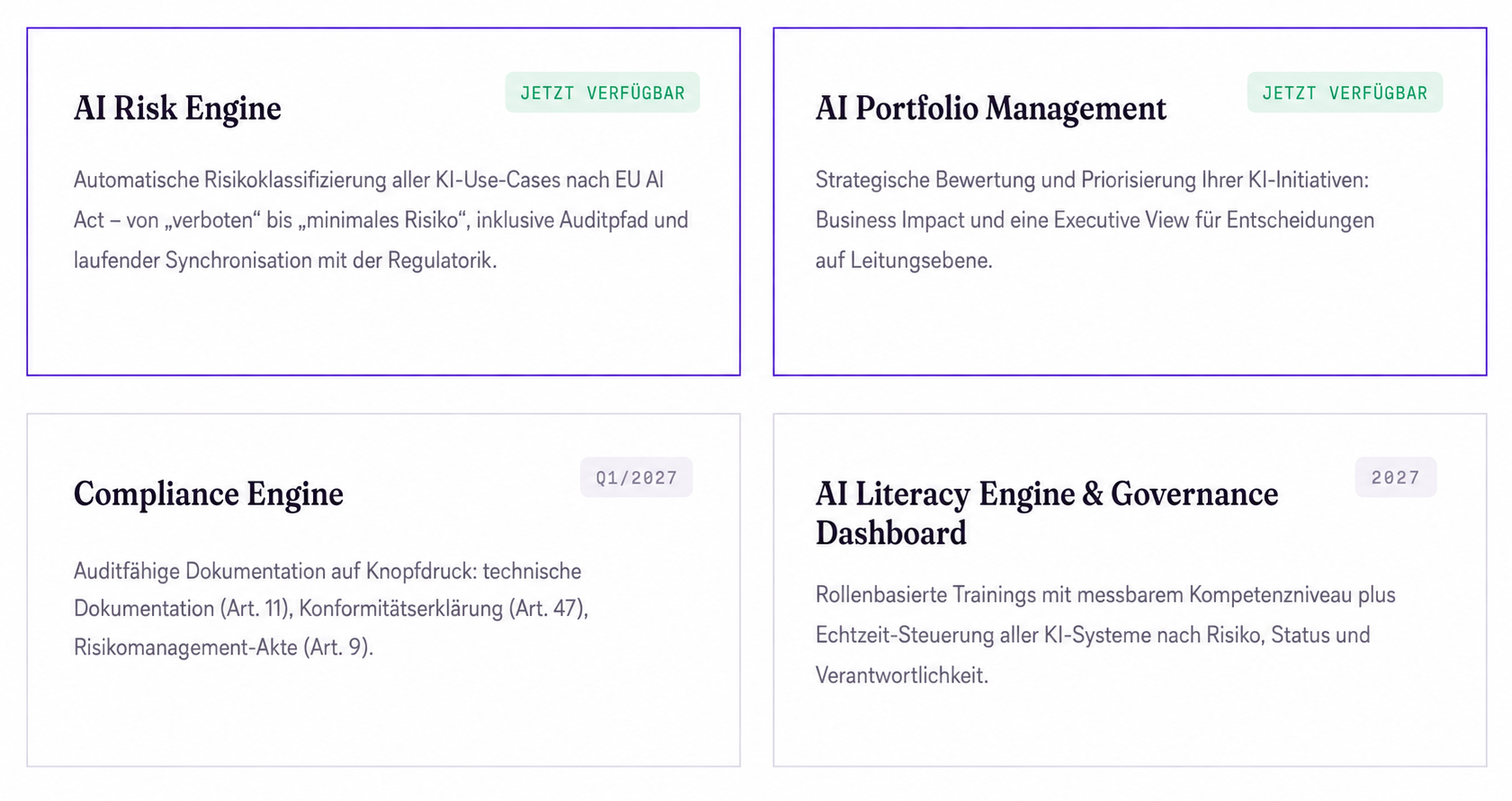The height and width of the screenshot is (801, 1512).
Task: Click the Auditfähige Dokumentation description paragraph
Action: 331,609
